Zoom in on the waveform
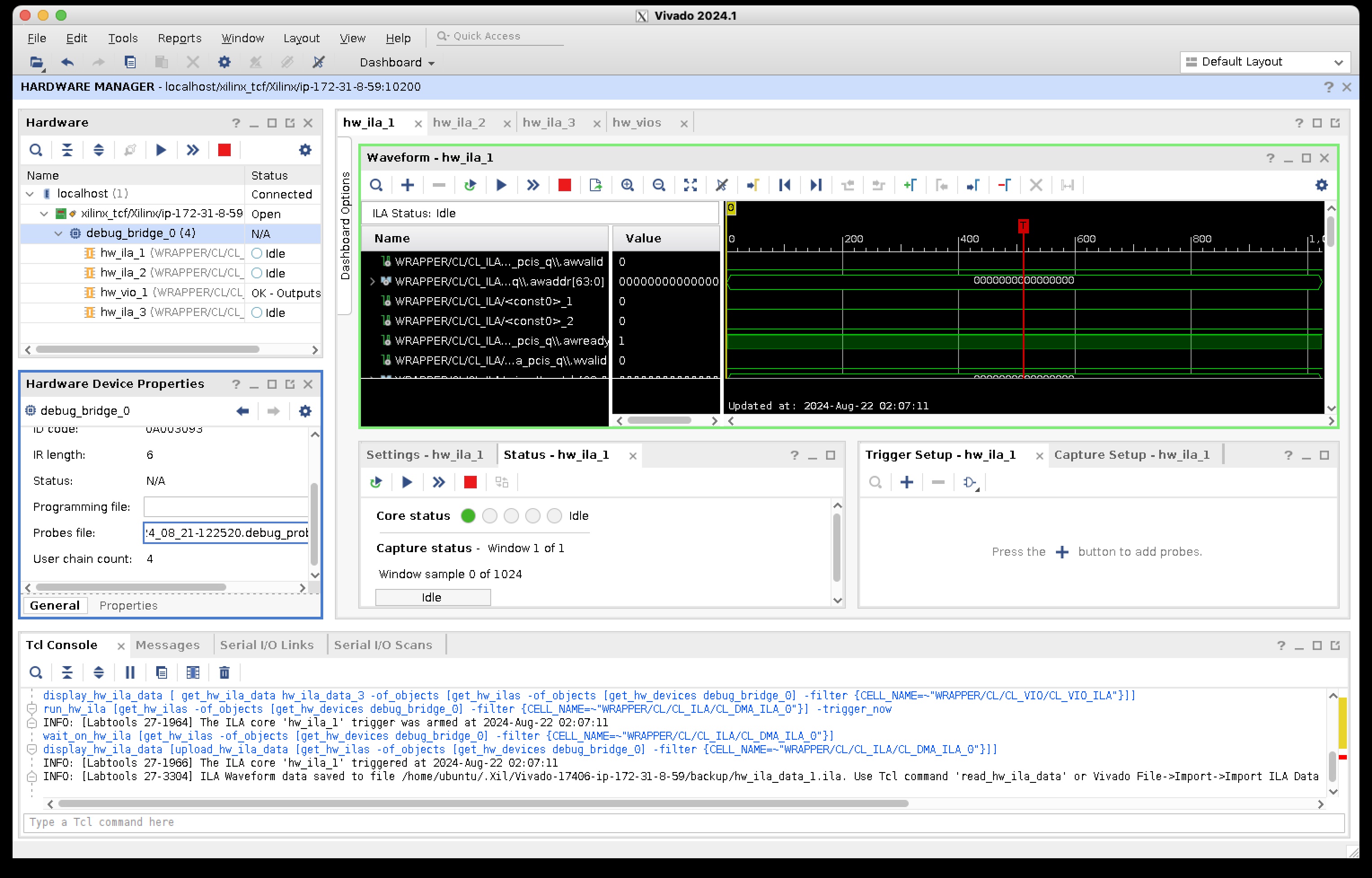1372x878 pixels. click(627, 185)
